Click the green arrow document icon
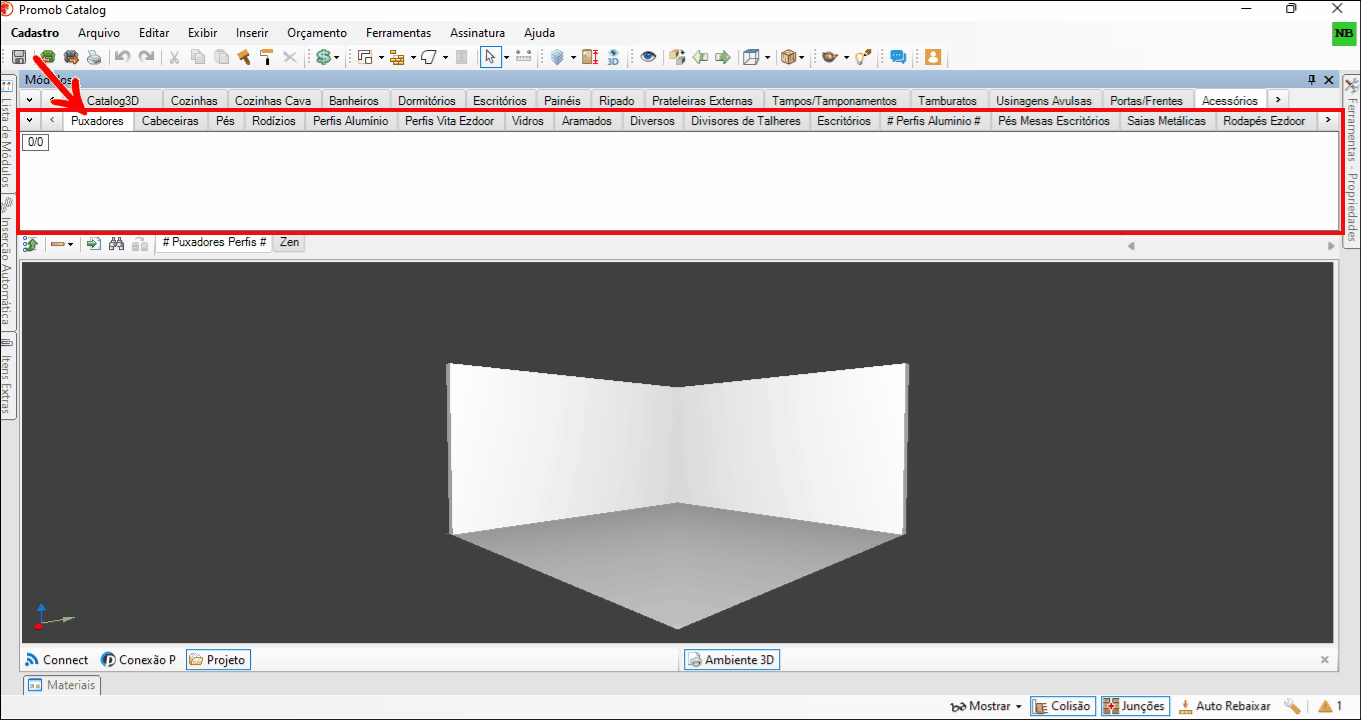 [x=93, y=243]
